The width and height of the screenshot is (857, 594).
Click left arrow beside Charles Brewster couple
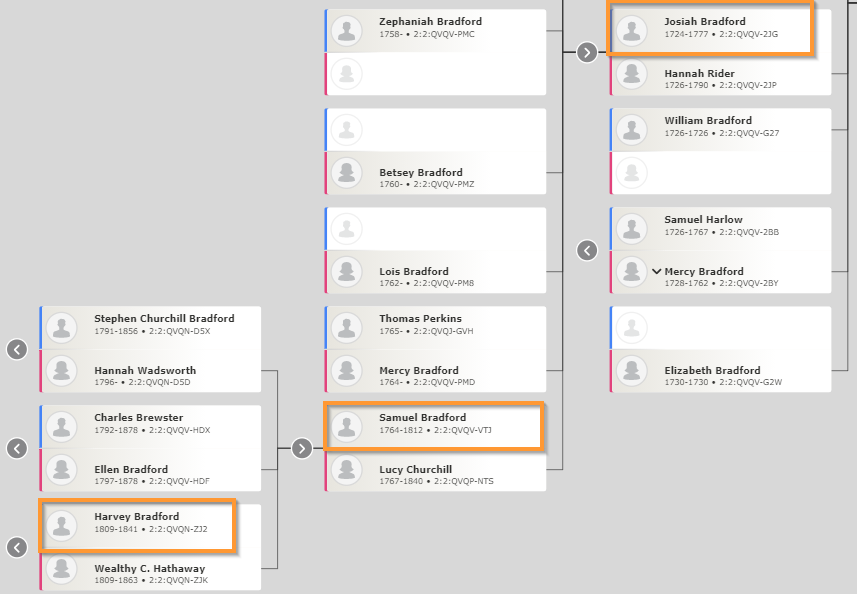pos(17,448)
